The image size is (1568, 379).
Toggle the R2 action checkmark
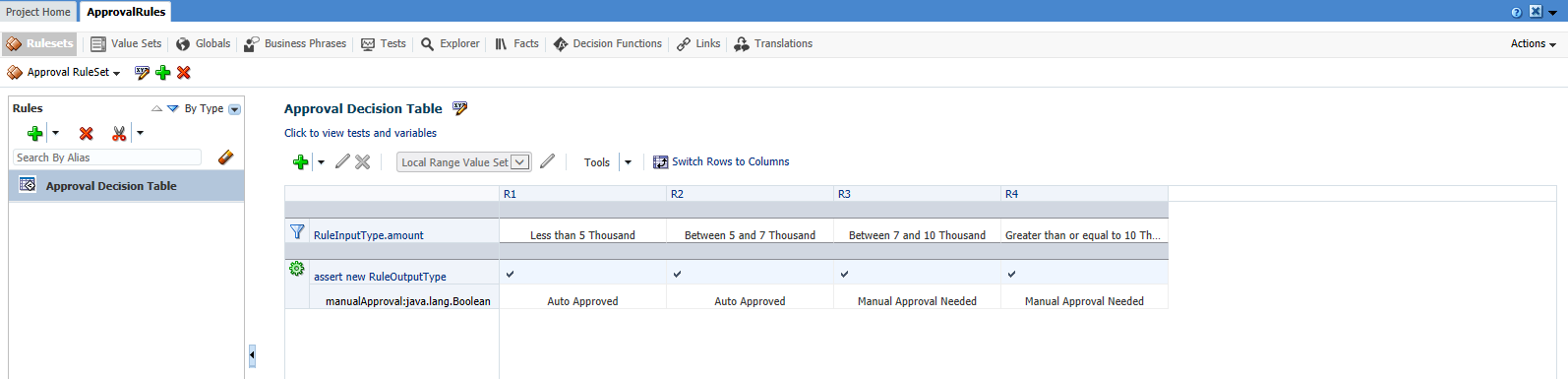point(677,274)
